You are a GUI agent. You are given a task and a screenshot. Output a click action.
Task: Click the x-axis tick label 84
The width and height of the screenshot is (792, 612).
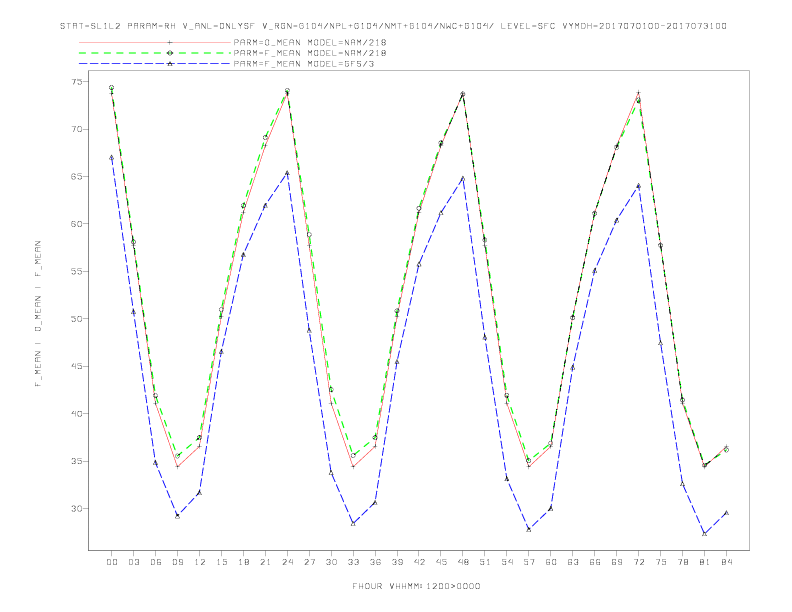point(727,562)
